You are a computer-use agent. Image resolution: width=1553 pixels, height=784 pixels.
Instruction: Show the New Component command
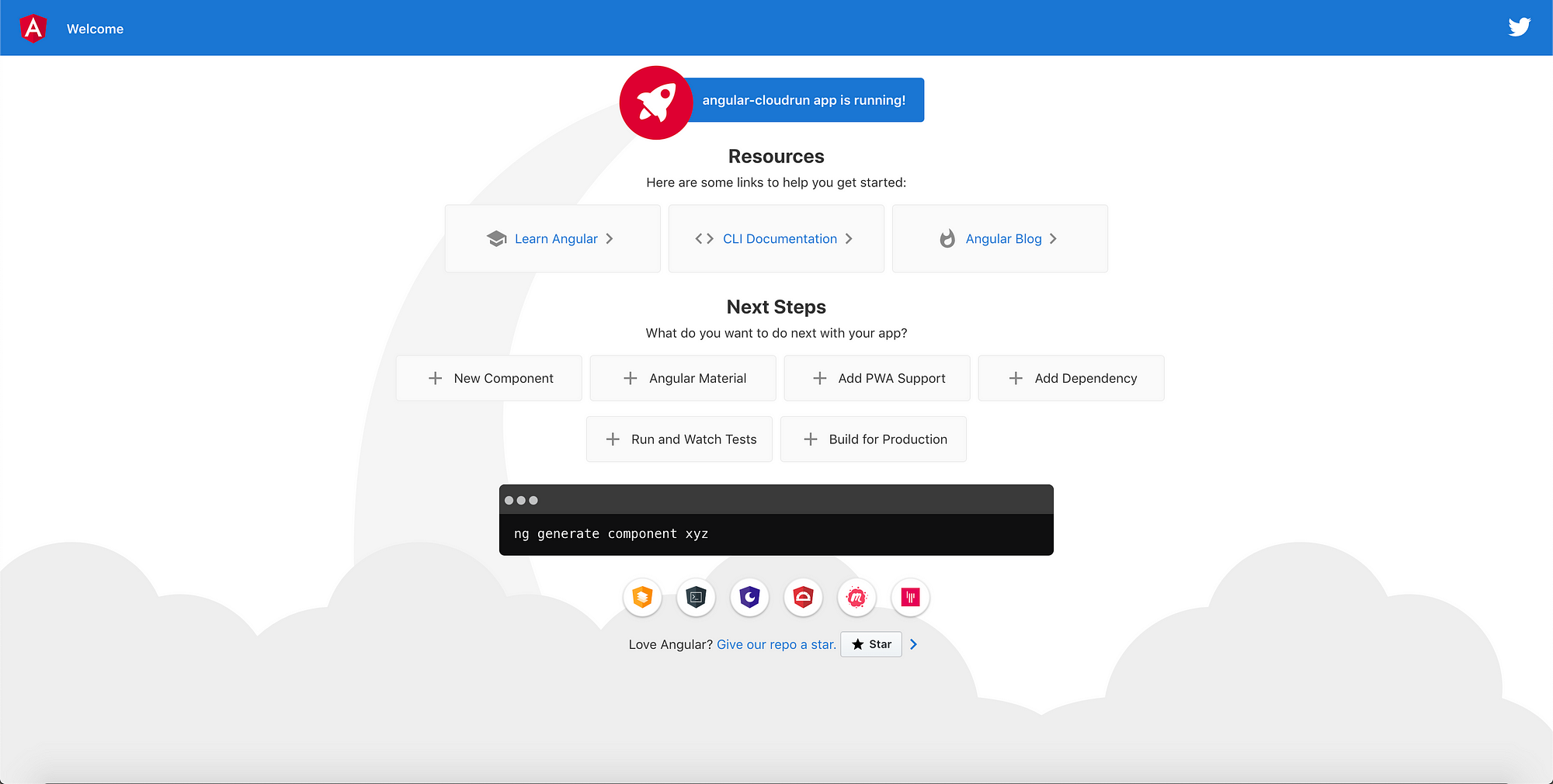coord(488,378)
